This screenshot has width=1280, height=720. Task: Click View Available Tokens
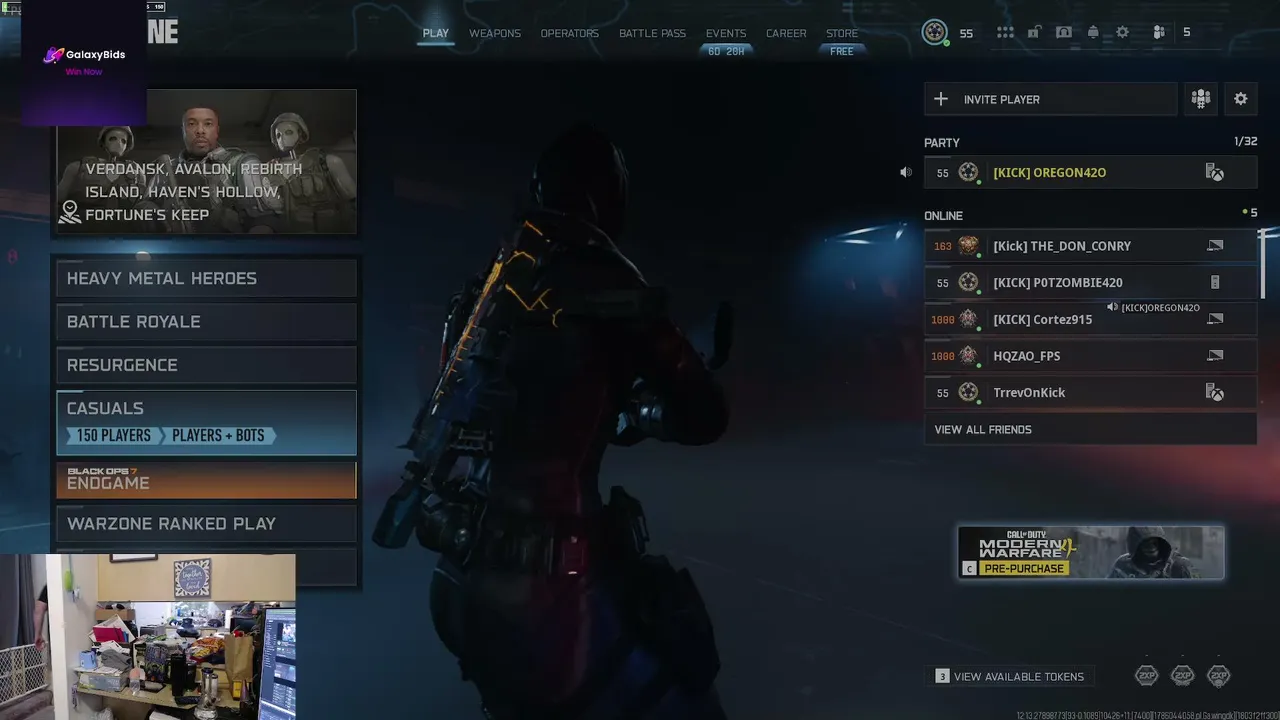[x=1010, y=677]
